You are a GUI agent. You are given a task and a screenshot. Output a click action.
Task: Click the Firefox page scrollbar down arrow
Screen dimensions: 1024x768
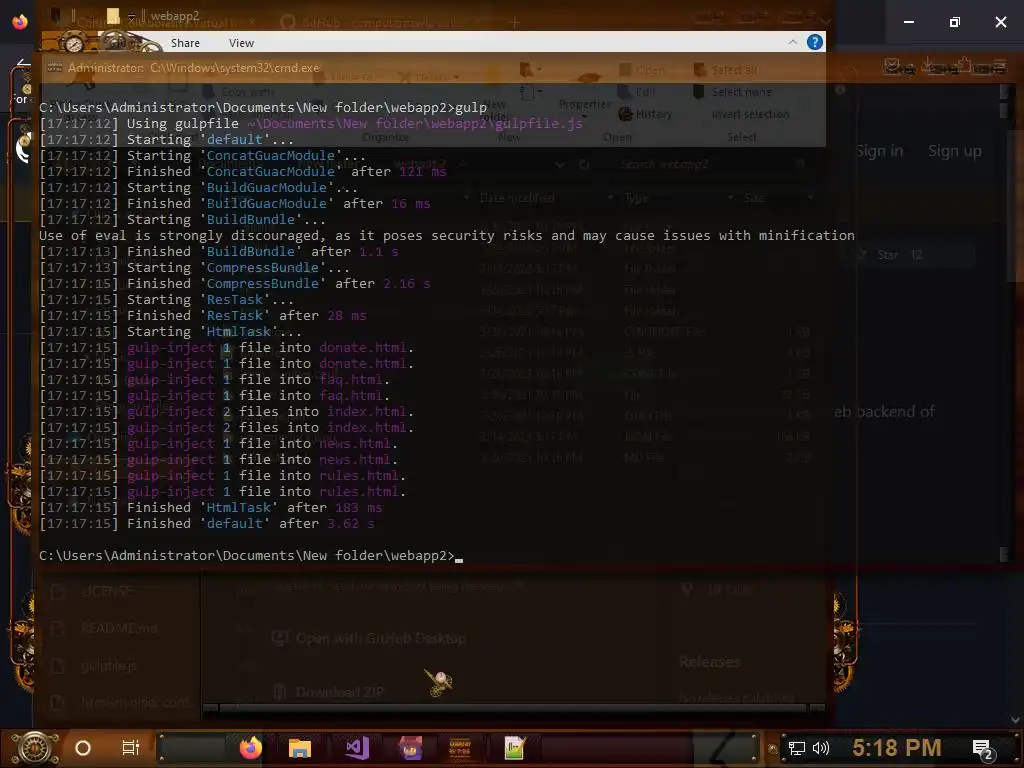pos(1016,720)
